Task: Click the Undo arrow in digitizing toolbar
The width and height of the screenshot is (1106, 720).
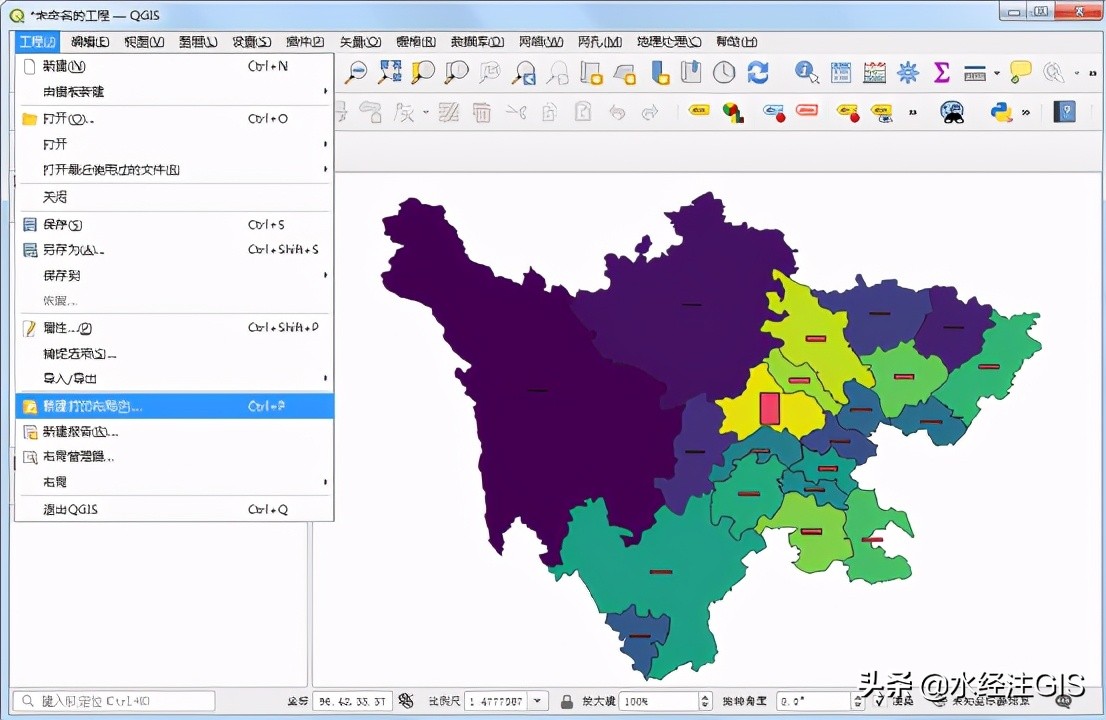Action: [x=617, y=112]
